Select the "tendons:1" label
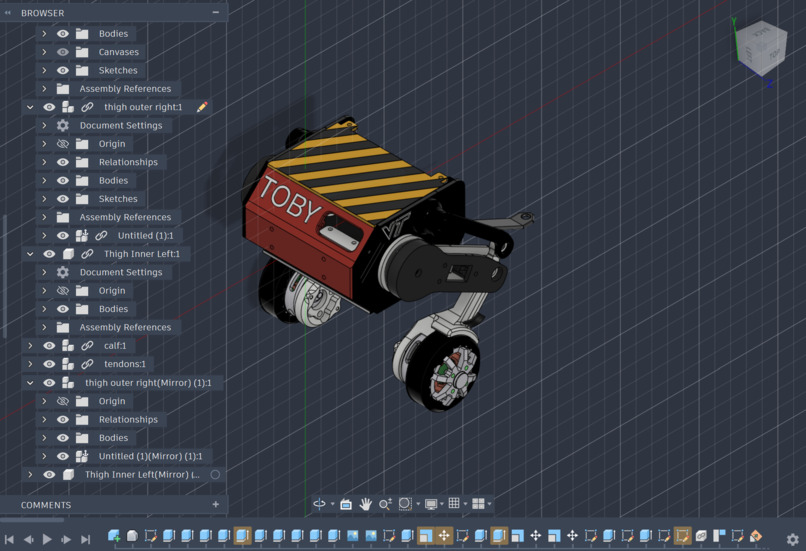This screenshot has height=551, width=806. [x=125, y=364]
